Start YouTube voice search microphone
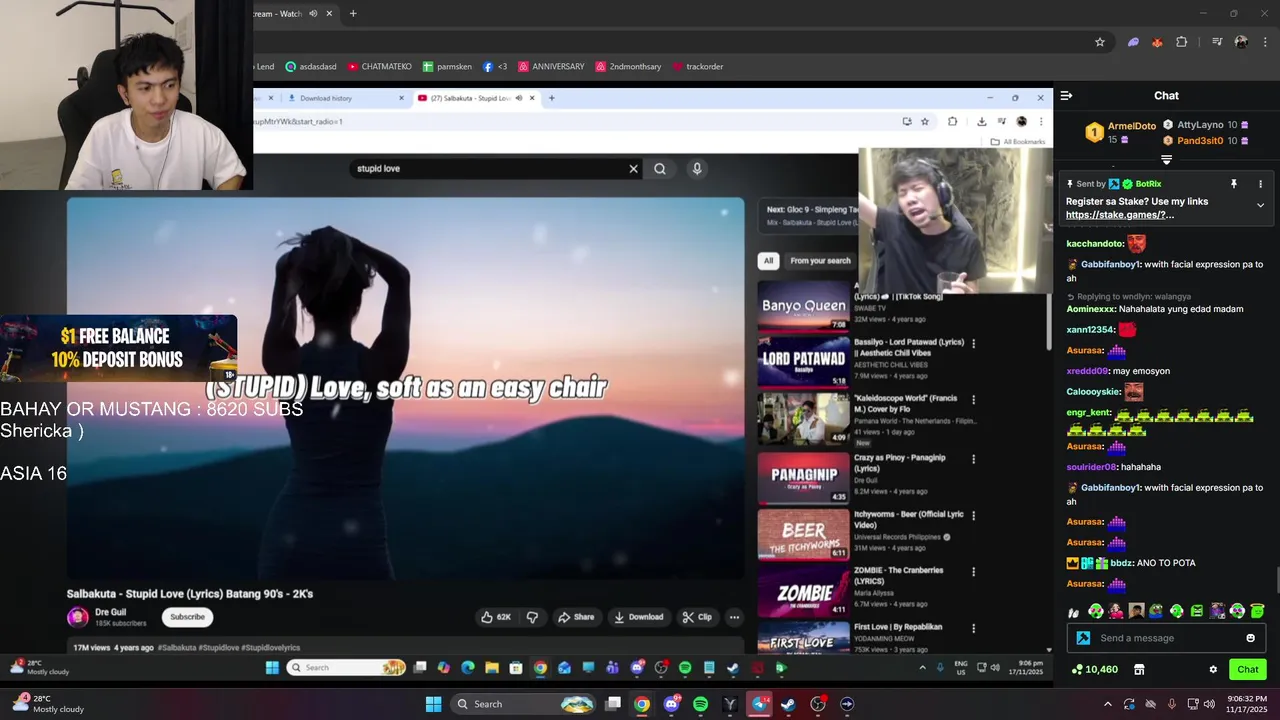 697,169
